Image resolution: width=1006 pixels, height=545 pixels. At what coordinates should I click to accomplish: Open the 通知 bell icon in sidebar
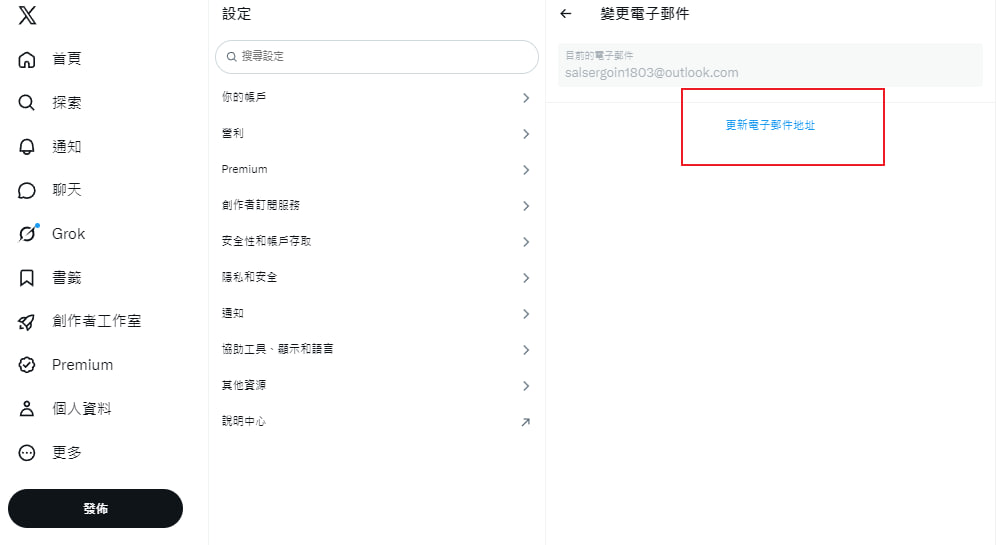pos(27,147)
